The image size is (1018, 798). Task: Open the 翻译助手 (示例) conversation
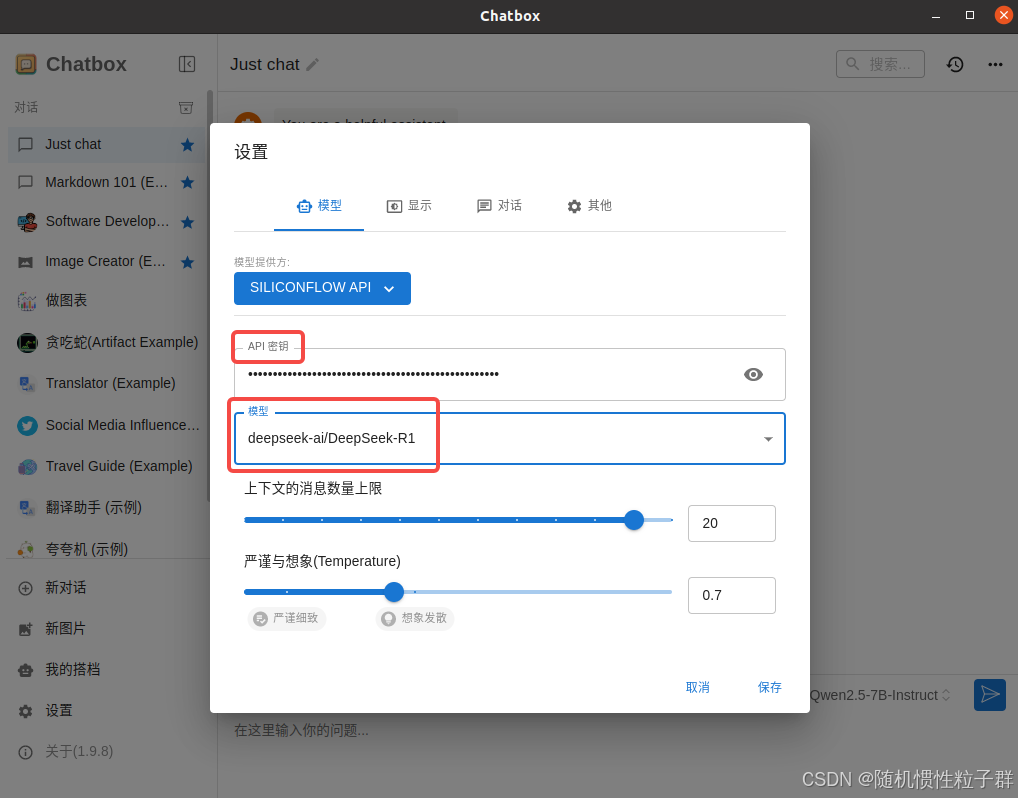(x=107, y=508)
